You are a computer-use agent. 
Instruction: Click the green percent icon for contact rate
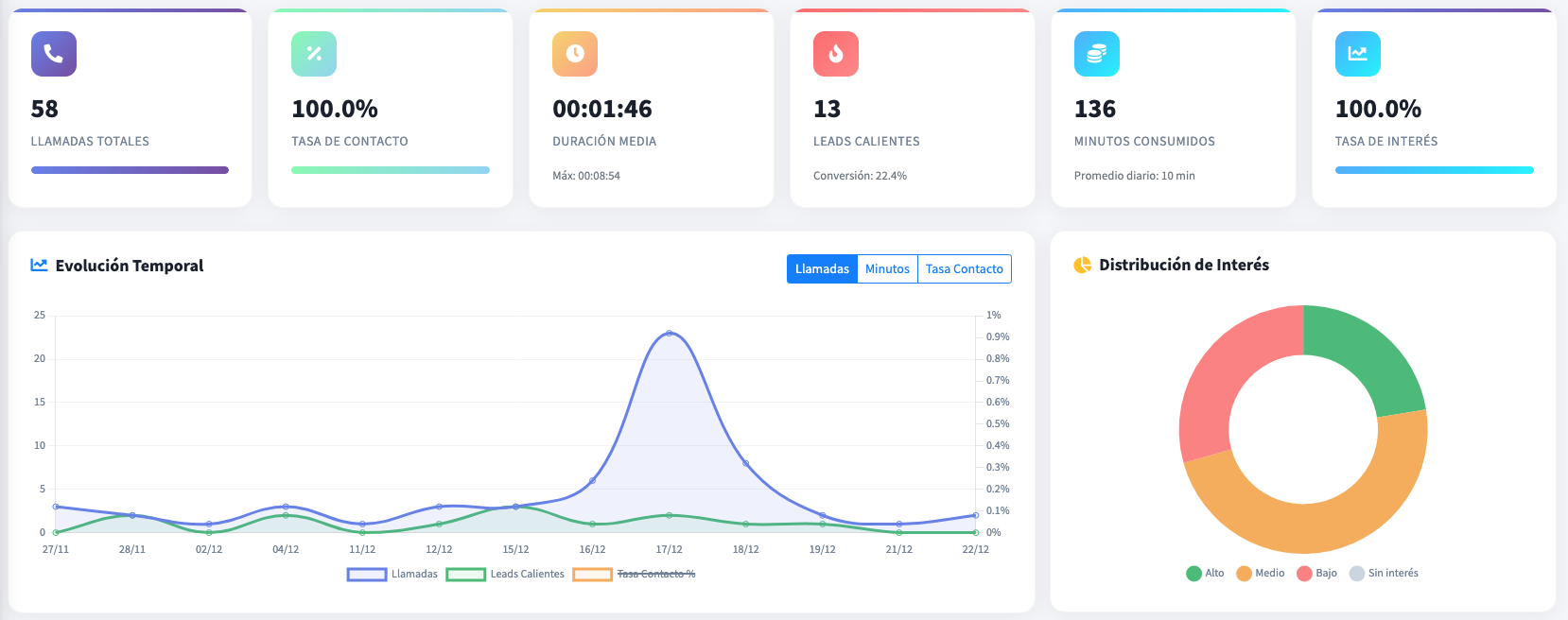point(314,54)
